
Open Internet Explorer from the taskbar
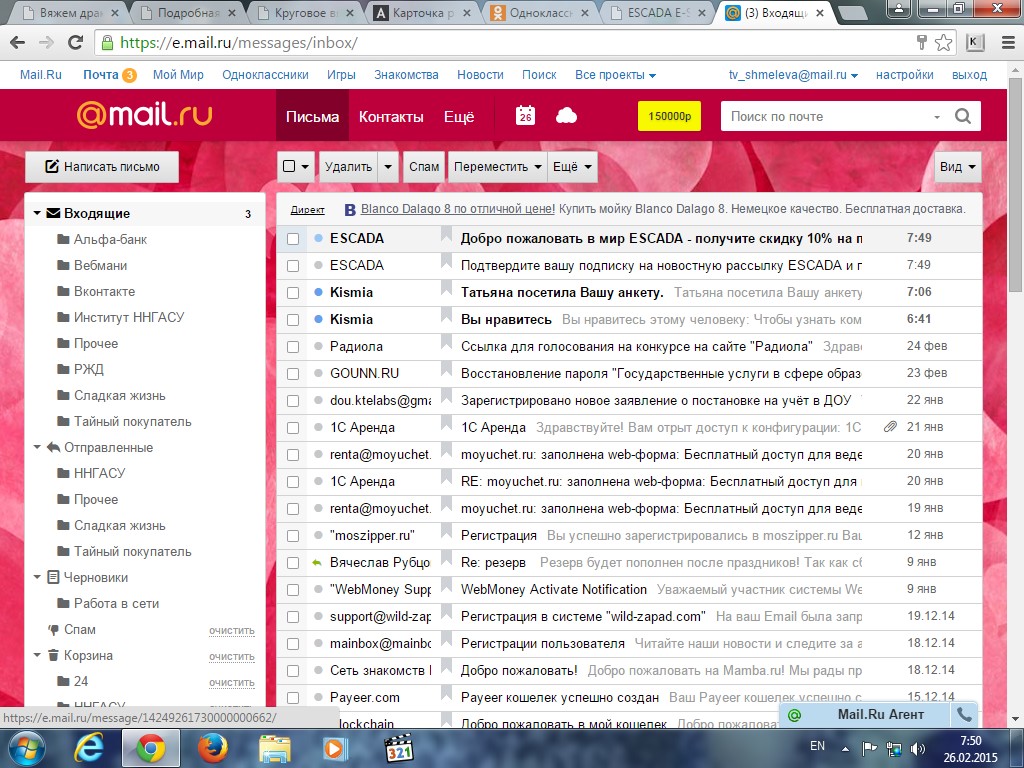(x=88, y=749)
